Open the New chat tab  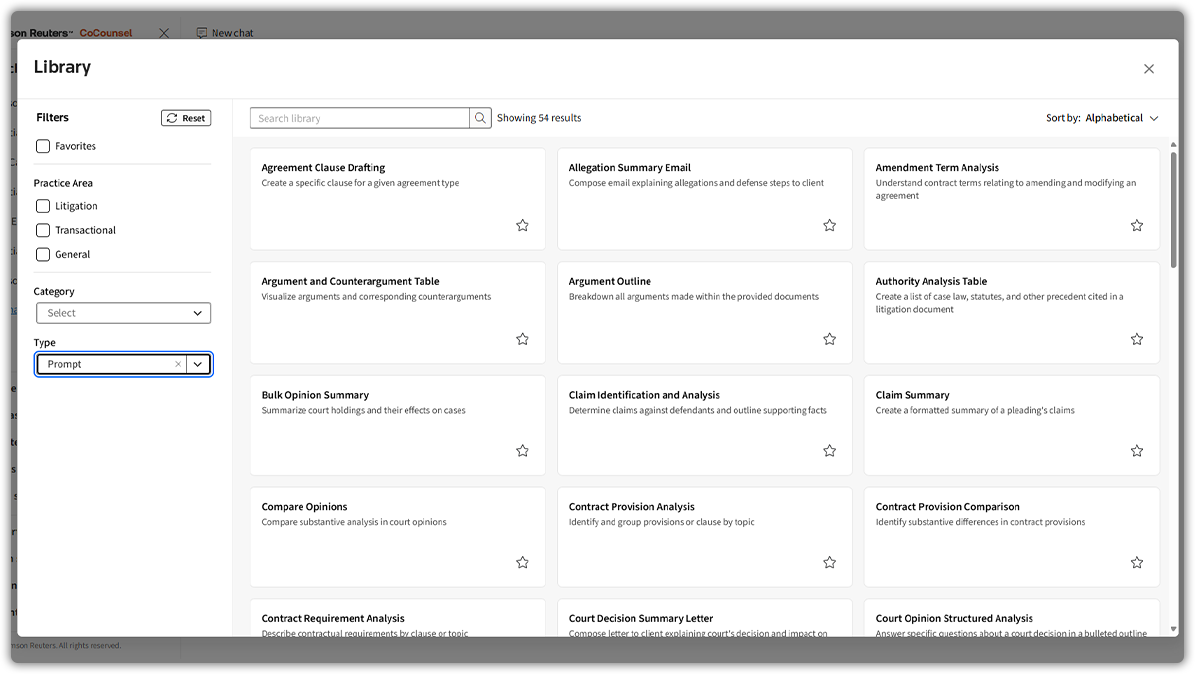(225, 33)
